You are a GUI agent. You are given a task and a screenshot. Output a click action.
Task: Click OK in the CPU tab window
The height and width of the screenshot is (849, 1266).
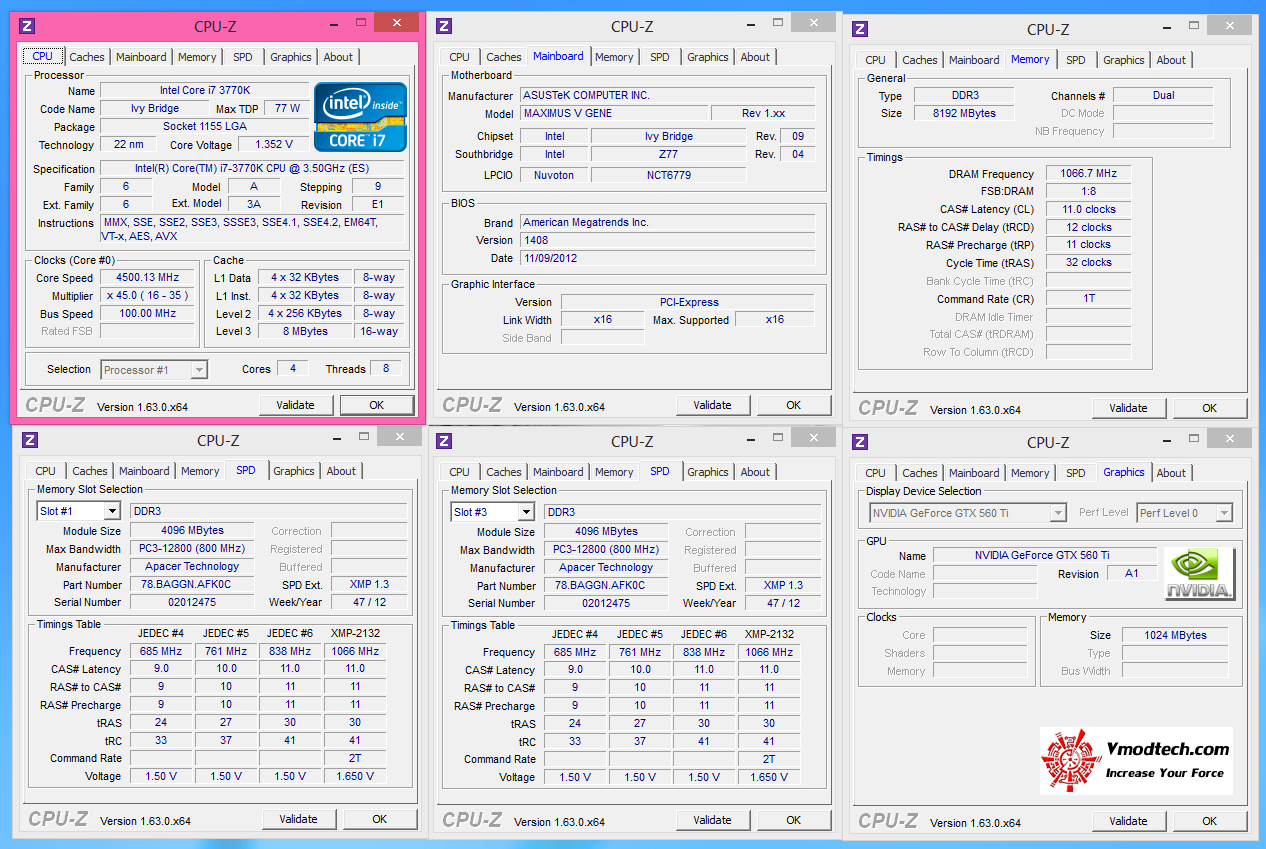(376, 405)
